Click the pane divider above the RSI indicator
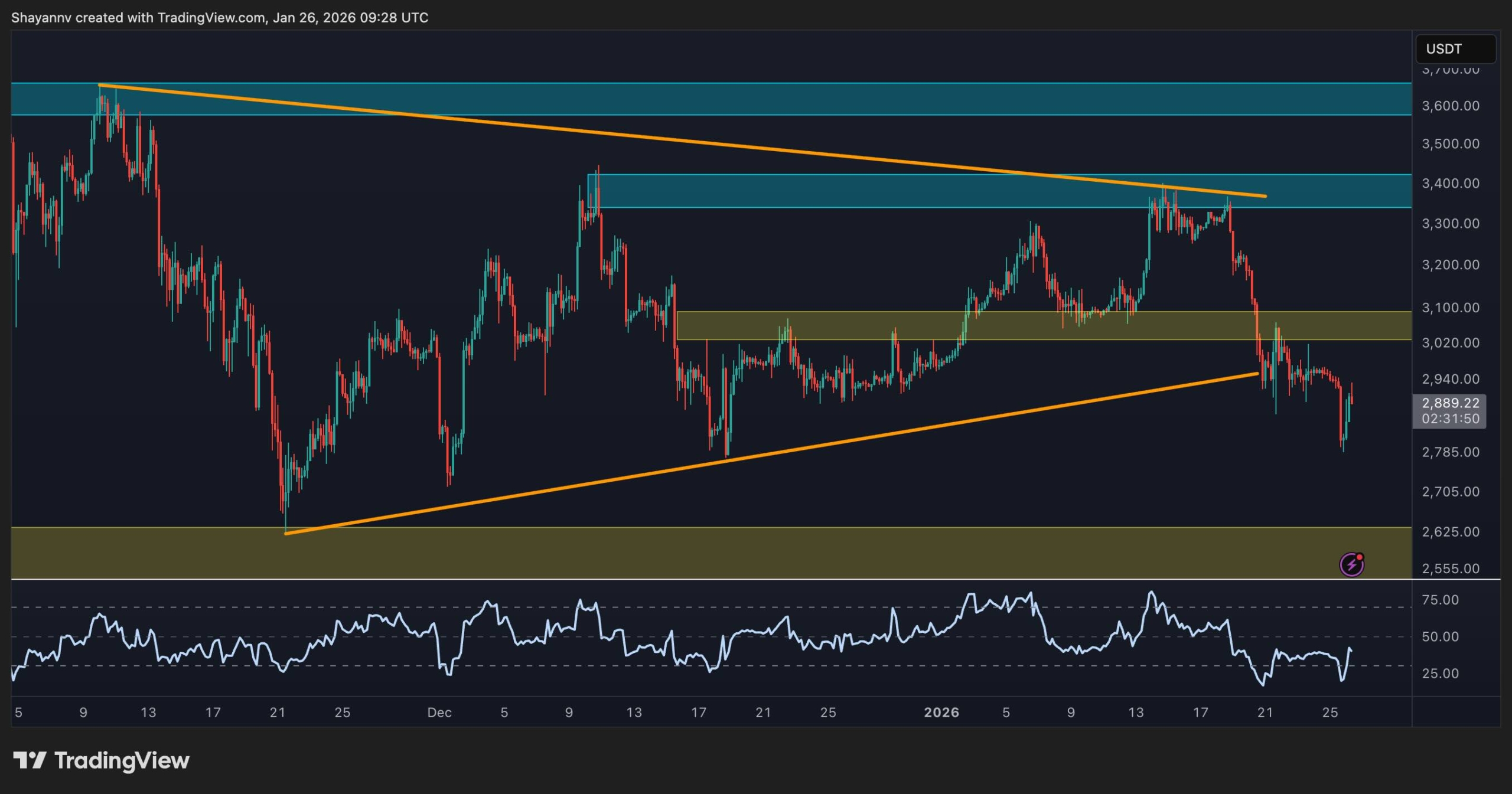The width and height of the screenshot is (1512, 794). (709, 580)
